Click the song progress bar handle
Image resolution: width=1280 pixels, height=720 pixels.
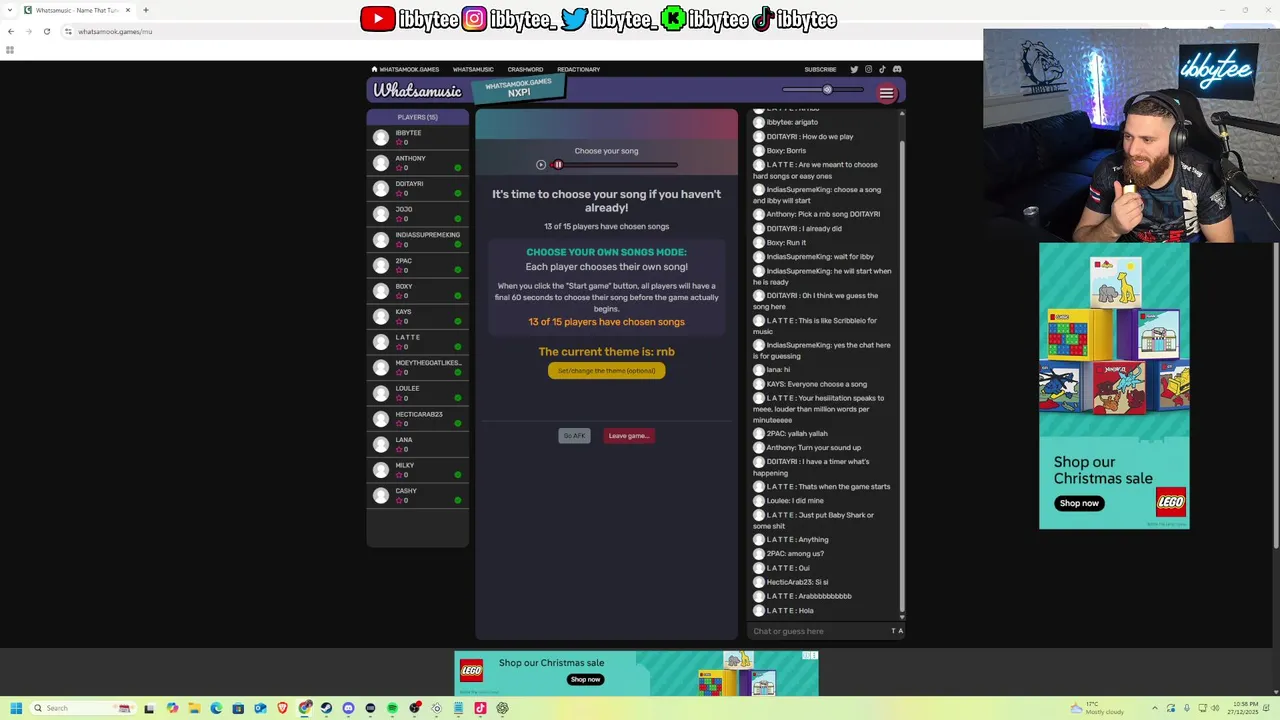pyautogui.click(x=558, y=165)
